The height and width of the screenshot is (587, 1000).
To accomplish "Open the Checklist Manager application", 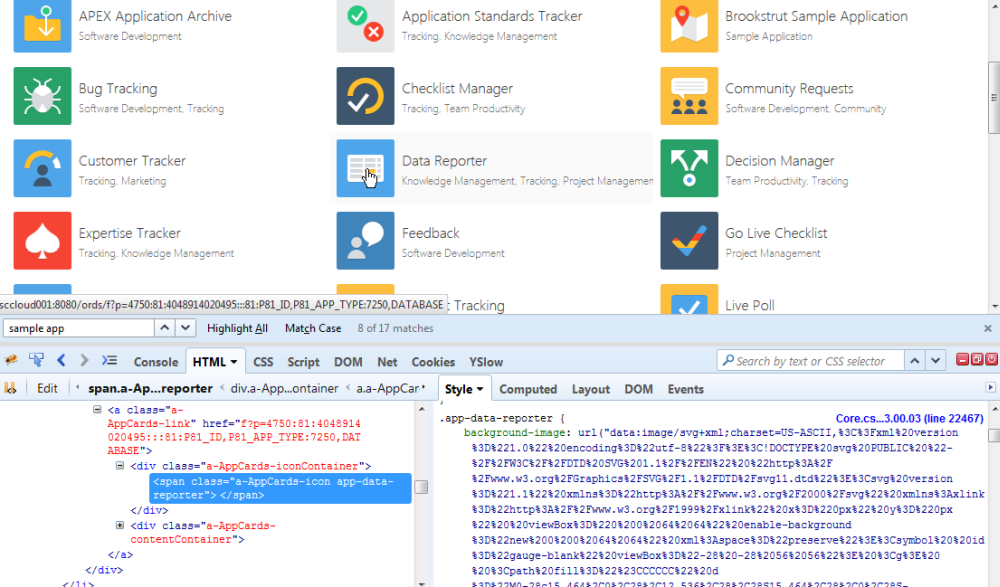I will click(365, 96).
